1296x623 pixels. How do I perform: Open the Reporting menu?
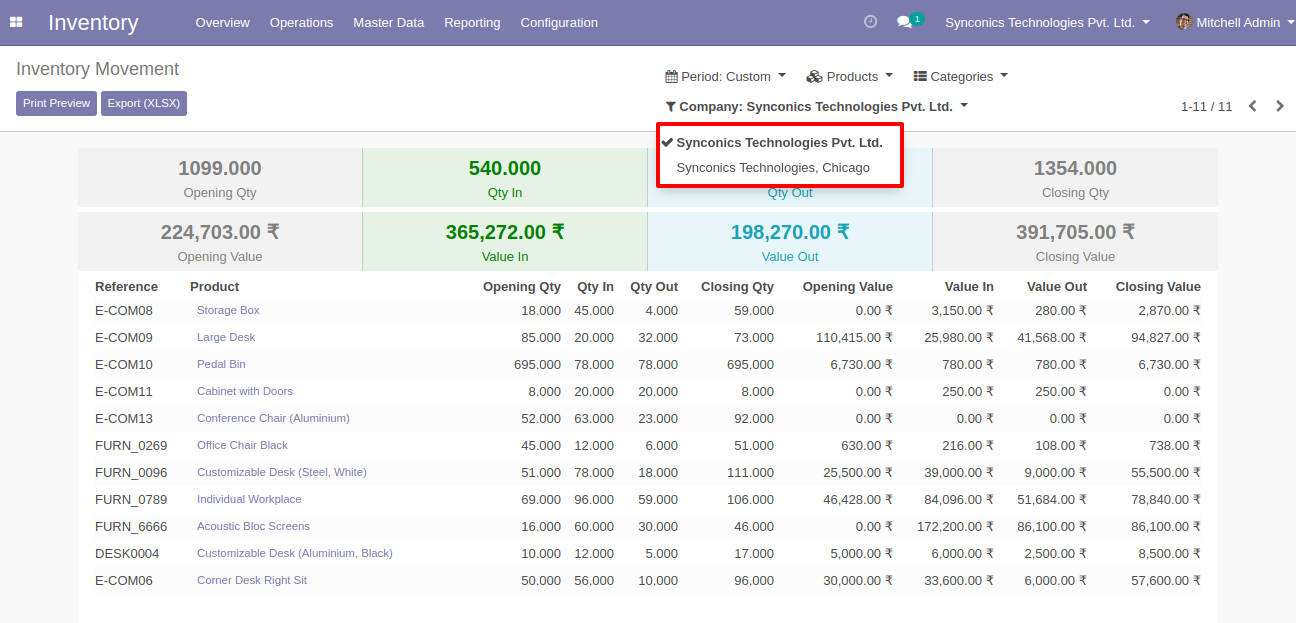tap(472, 22)
